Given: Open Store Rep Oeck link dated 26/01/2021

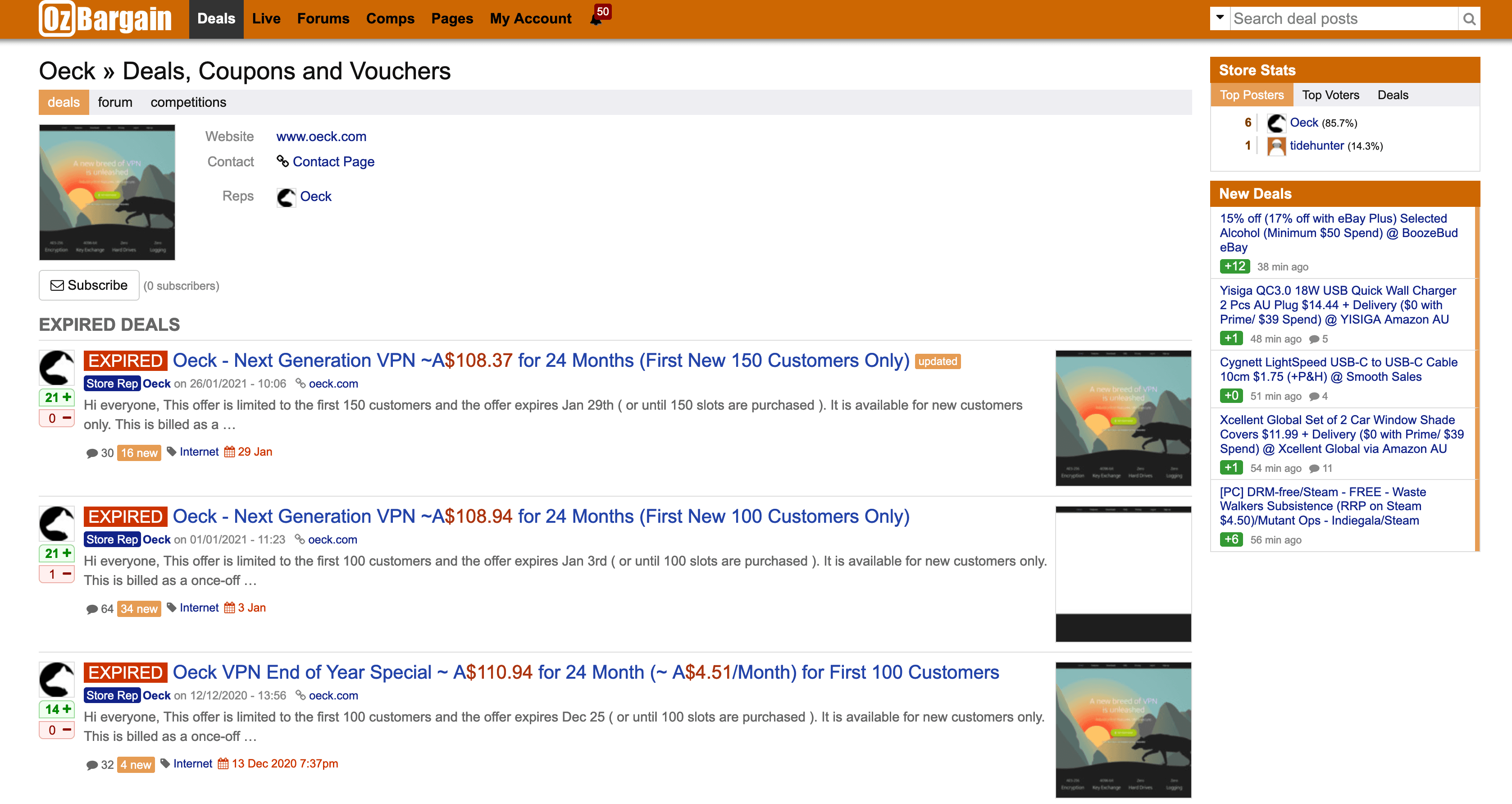Looking at the screenshot, I should coord(156,384).
